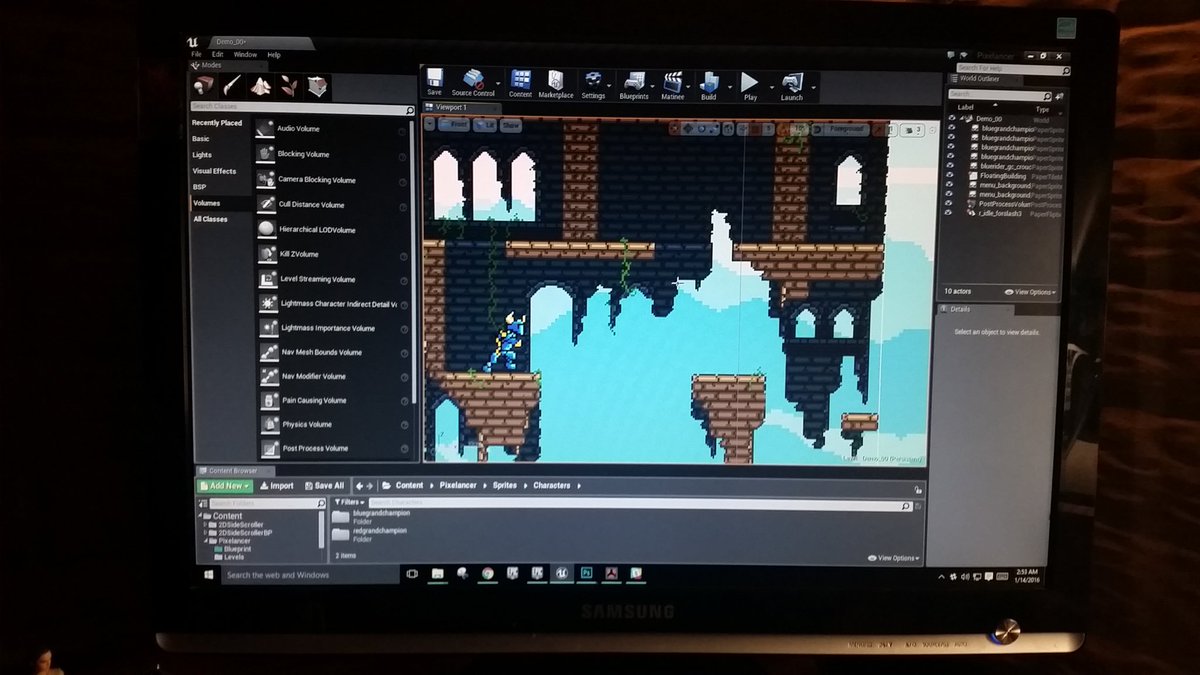
Task: Open Task View on the taskbar
Action: coord(411,574)
